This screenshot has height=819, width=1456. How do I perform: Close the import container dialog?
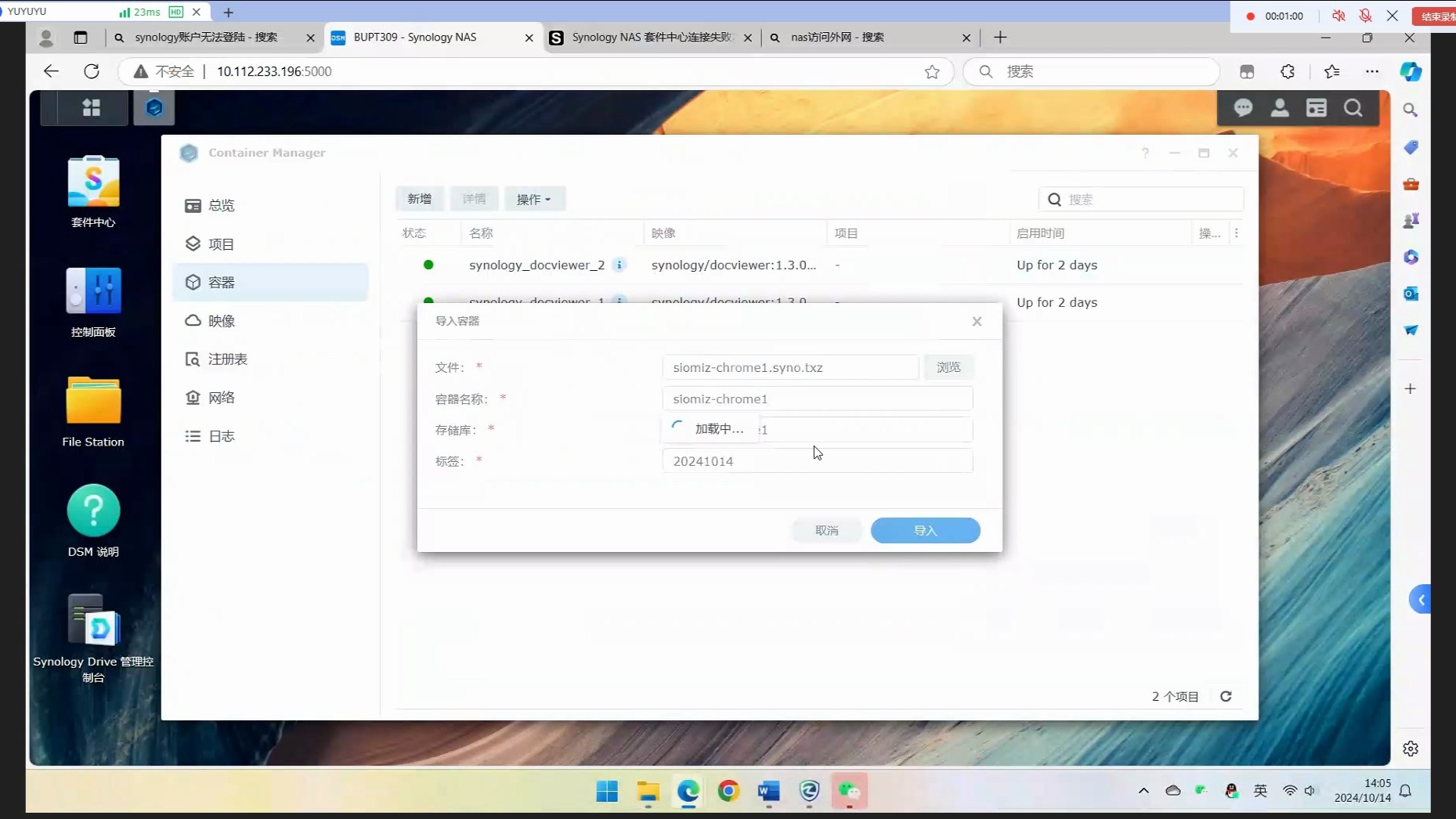pos(977,321)
